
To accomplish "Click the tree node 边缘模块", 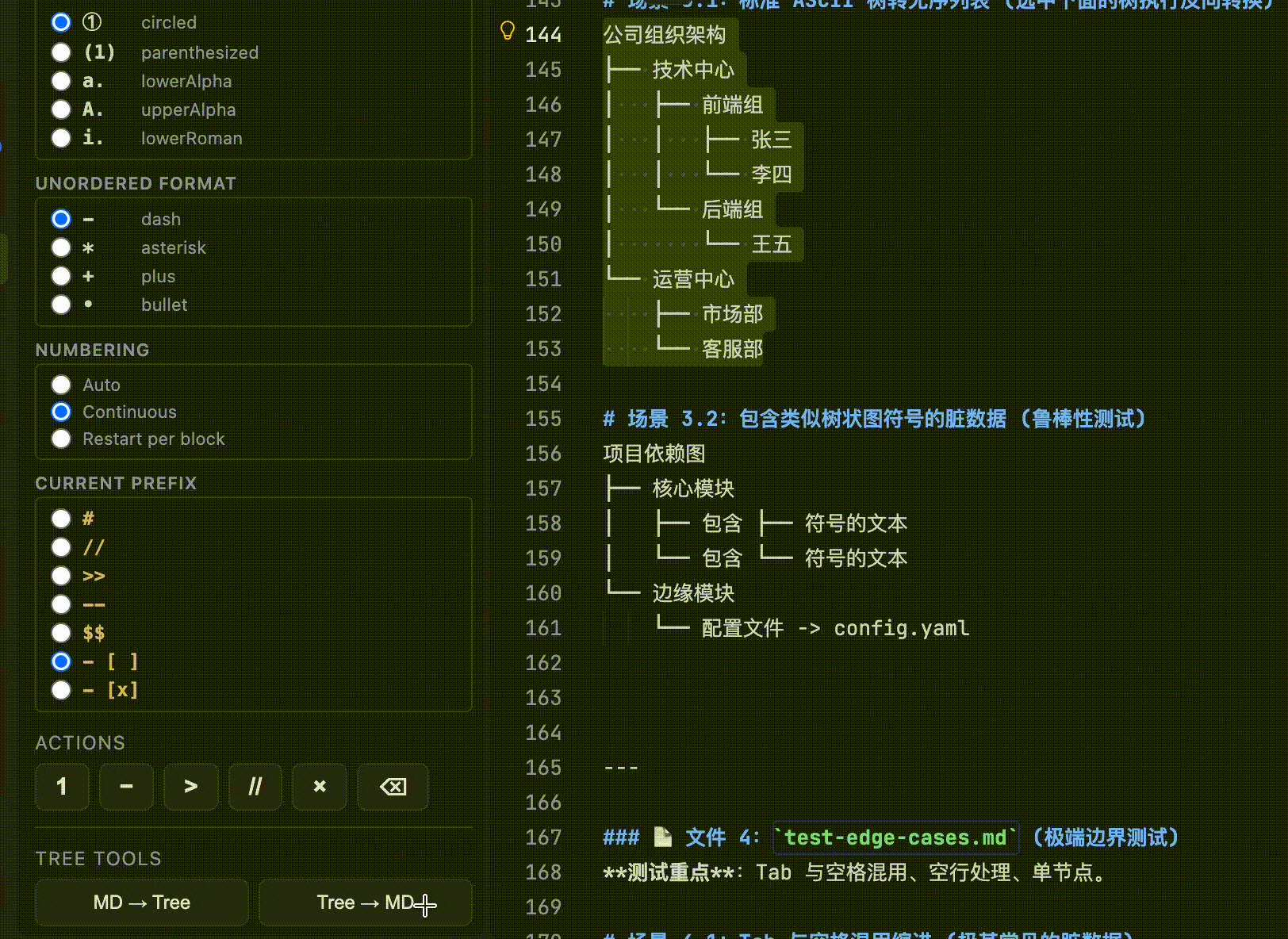I will (x=693, y=593).
